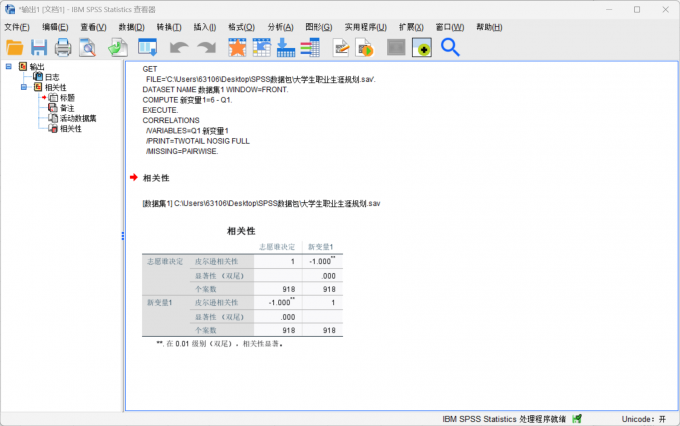Click the [数据集1] file path line in output
Image resolution: width=680 pixels, height=426 pixels.
[261, 203]
